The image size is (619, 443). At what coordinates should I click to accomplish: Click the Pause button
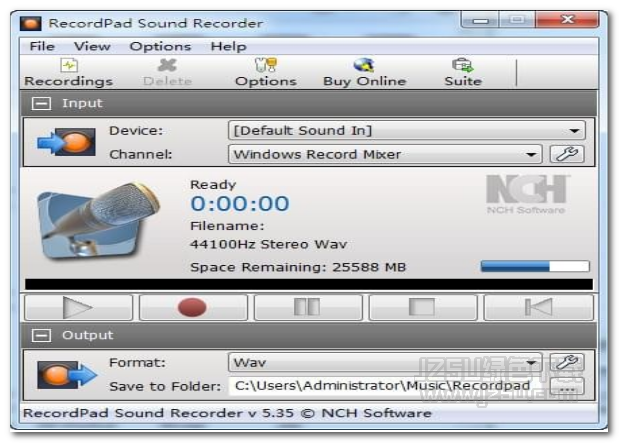point(308,307)
